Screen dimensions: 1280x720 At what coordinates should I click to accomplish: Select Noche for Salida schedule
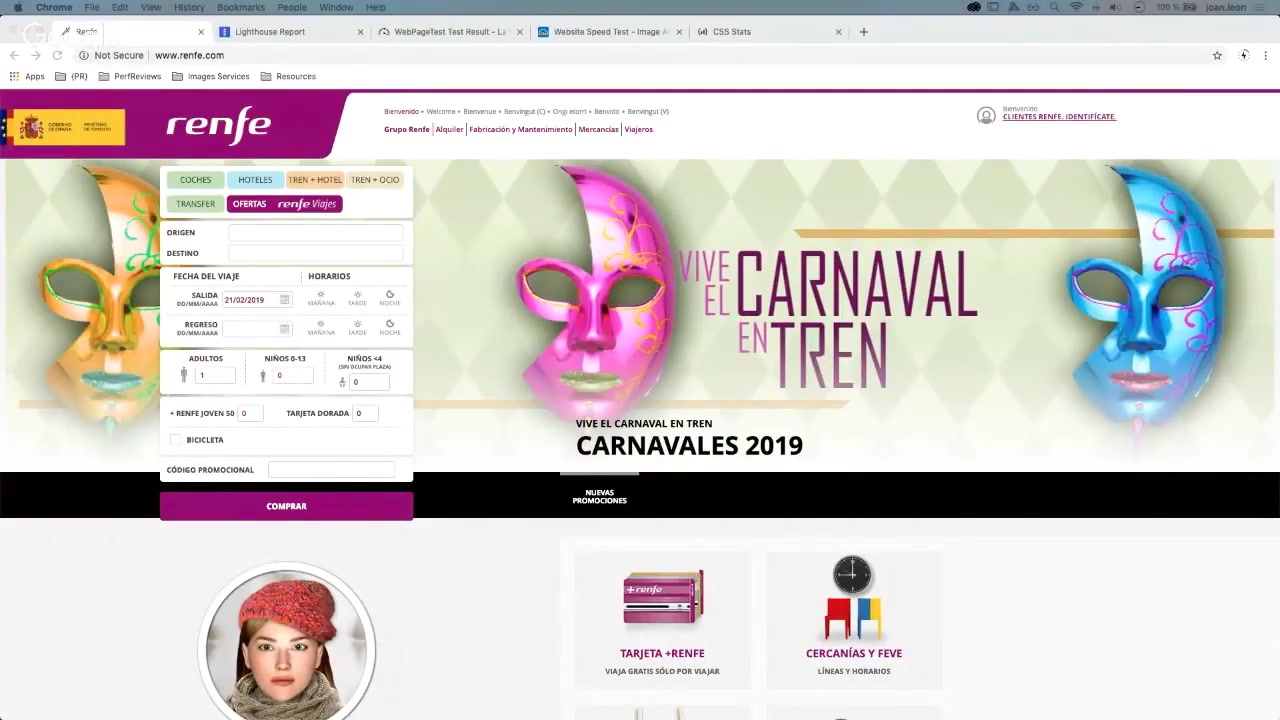[390, 298]
